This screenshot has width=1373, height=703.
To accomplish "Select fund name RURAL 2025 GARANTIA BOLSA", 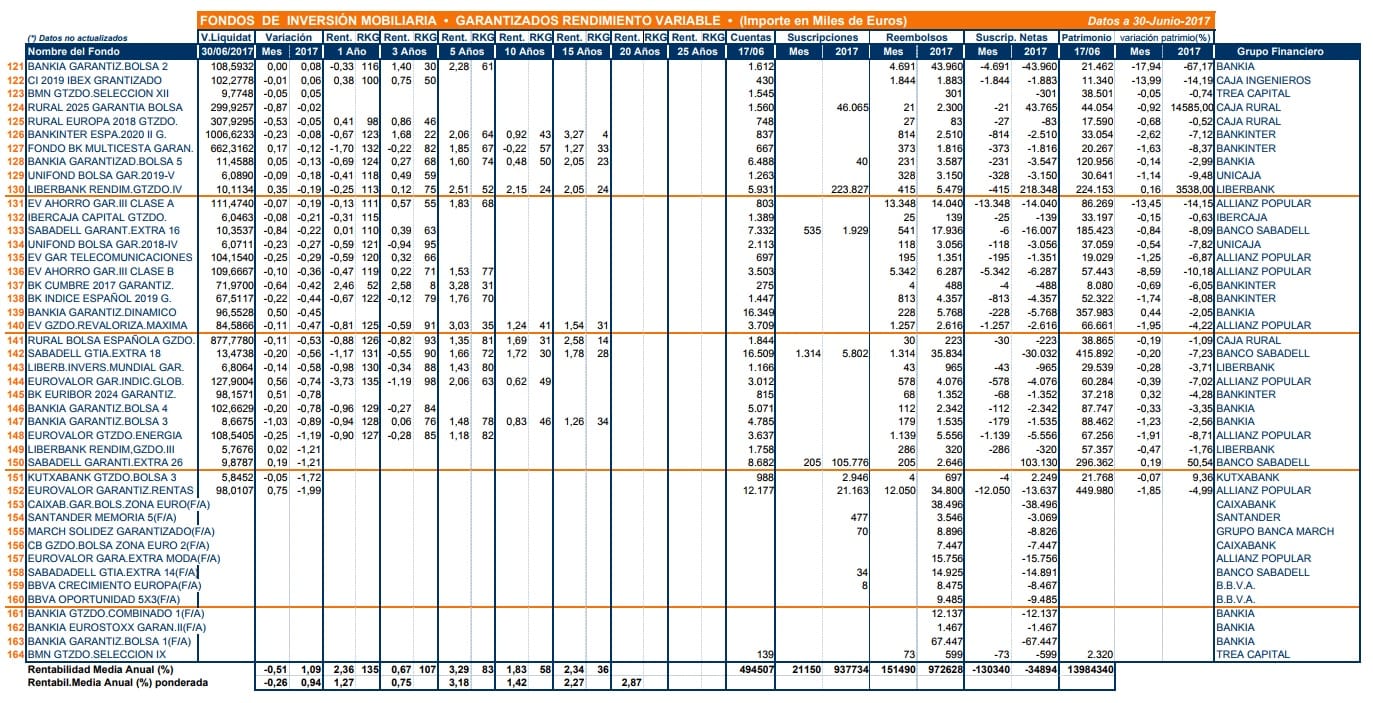I will [x=105, y=107].
